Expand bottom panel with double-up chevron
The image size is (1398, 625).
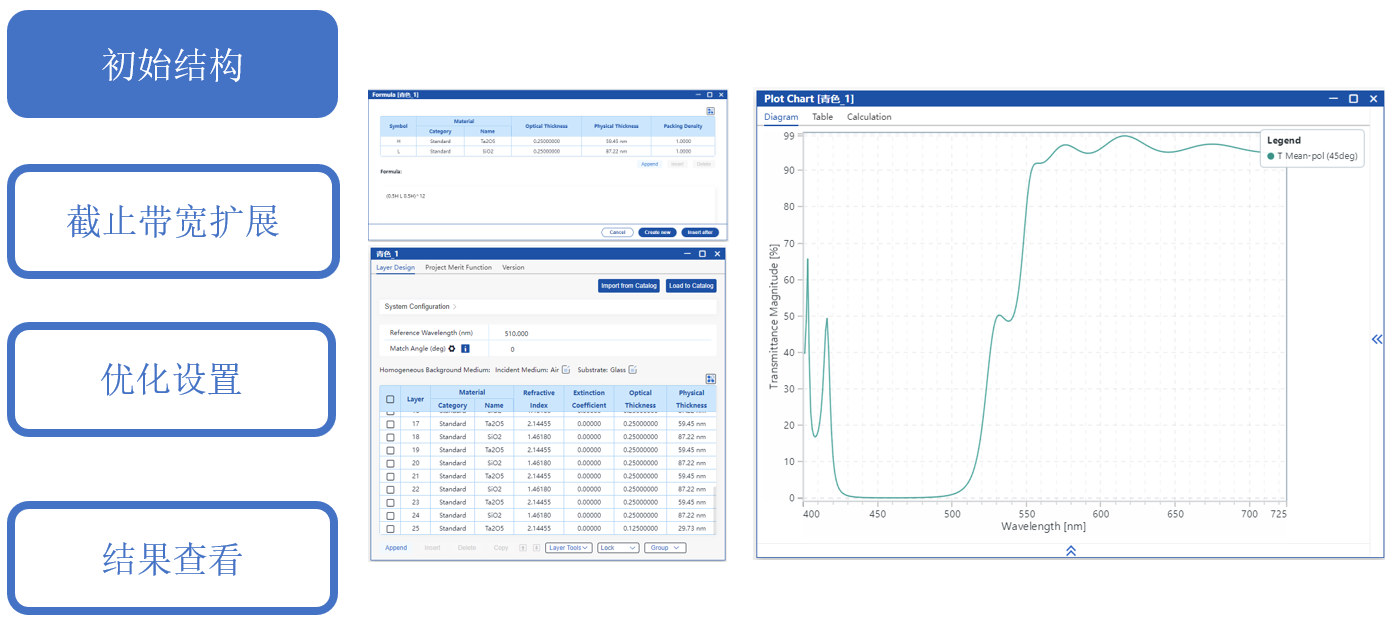click(1070, 550)
